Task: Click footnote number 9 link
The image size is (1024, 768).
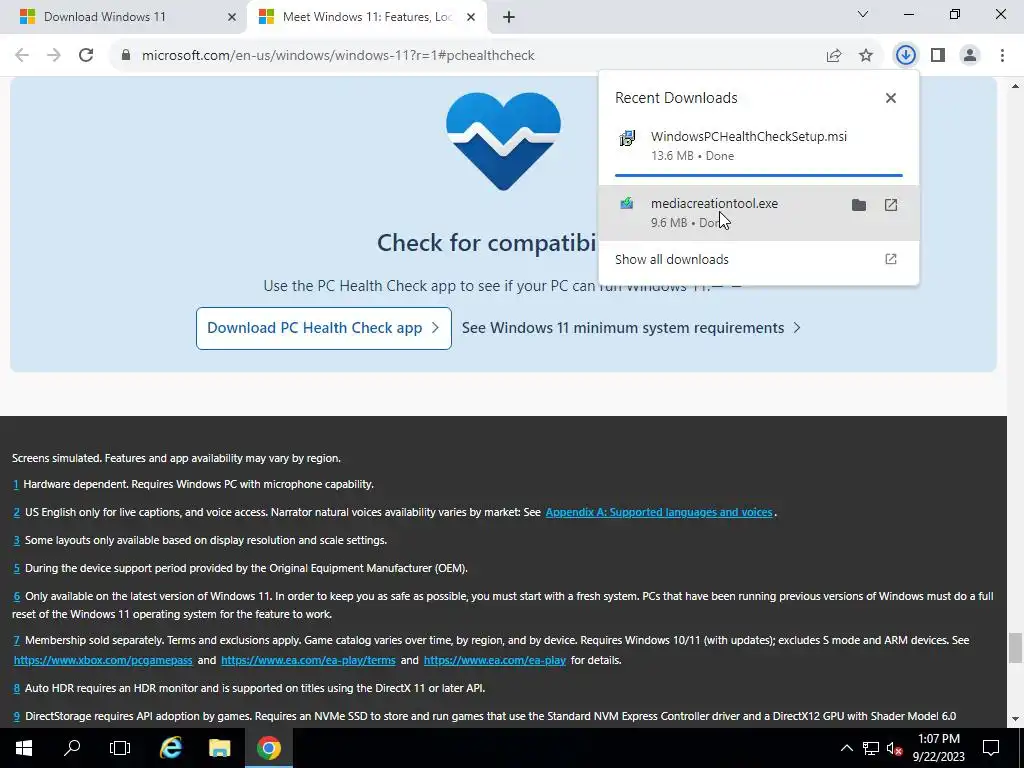Action: [x=16, y=716]
